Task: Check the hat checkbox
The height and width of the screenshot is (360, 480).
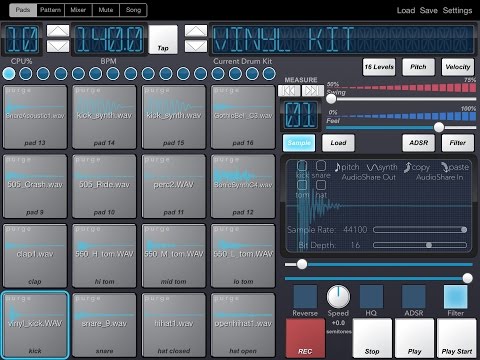Action: (x=321, y=185)
